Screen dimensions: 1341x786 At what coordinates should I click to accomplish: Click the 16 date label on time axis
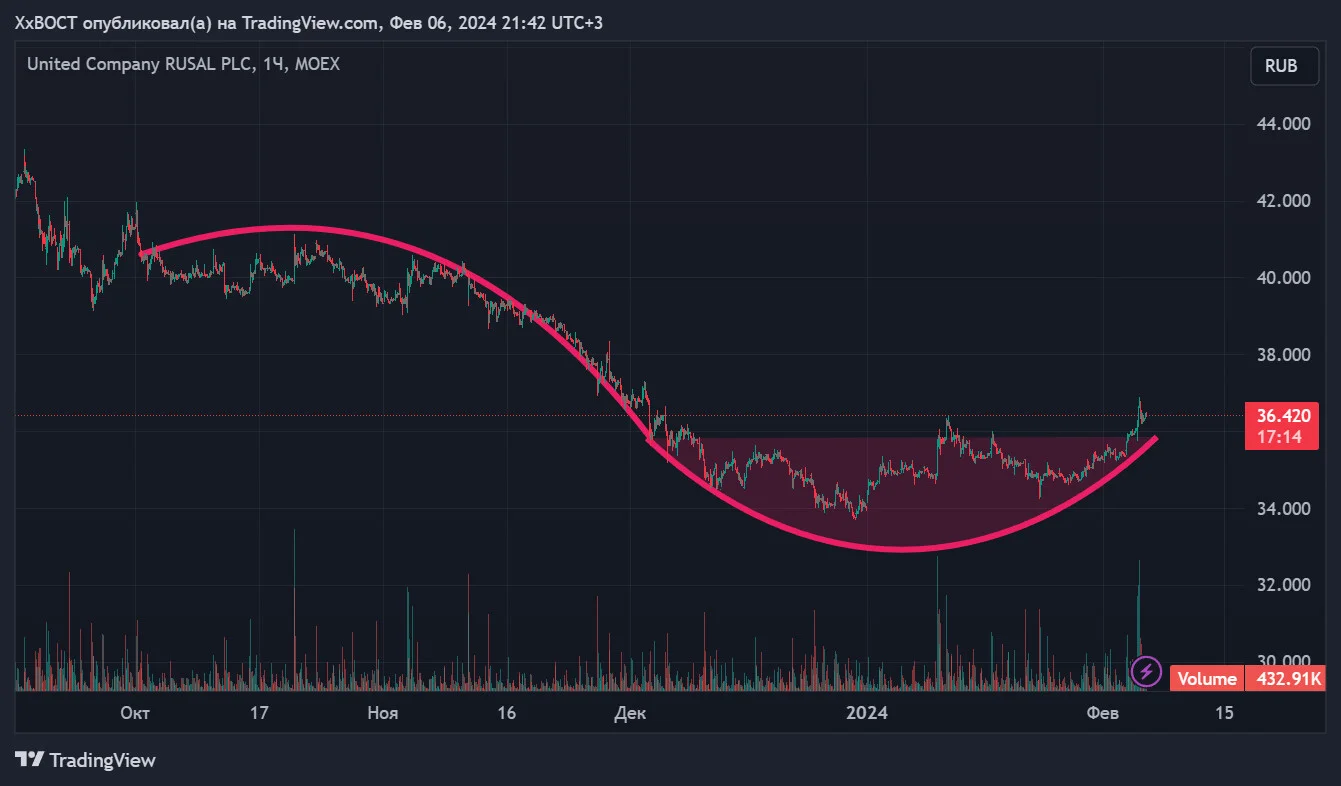506,713
